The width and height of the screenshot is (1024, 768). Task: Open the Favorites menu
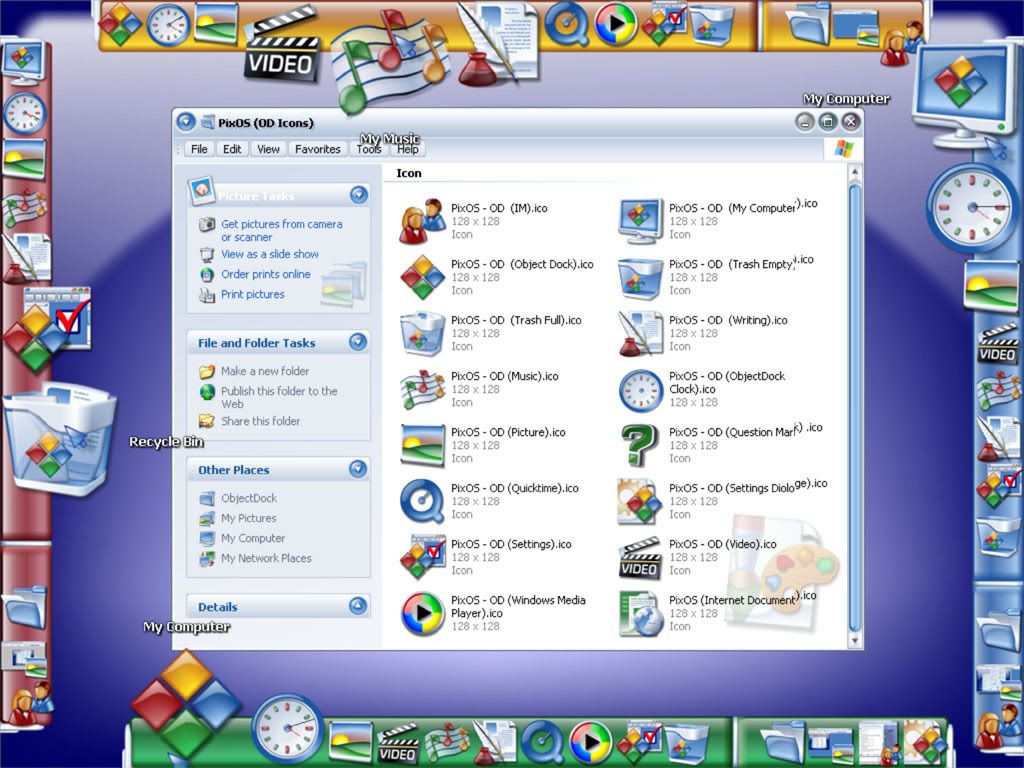[318, 149]
